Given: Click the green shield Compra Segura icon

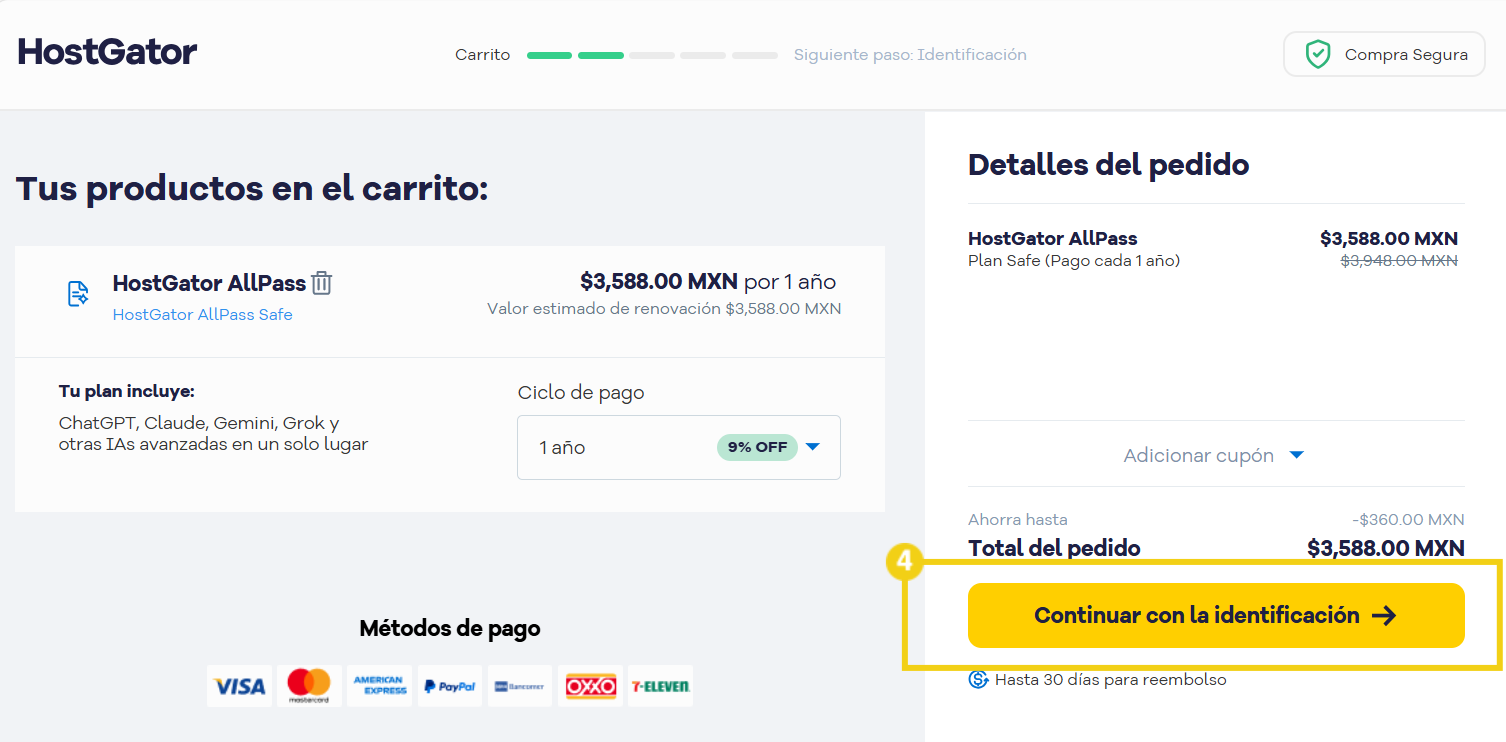Looking at the screenshot, I should 1318,54.
